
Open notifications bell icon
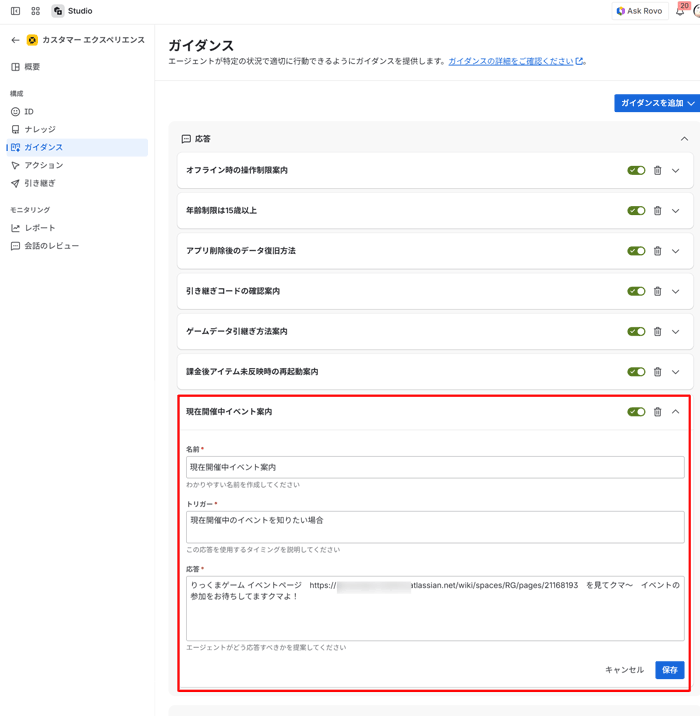[x=680, y=11]
